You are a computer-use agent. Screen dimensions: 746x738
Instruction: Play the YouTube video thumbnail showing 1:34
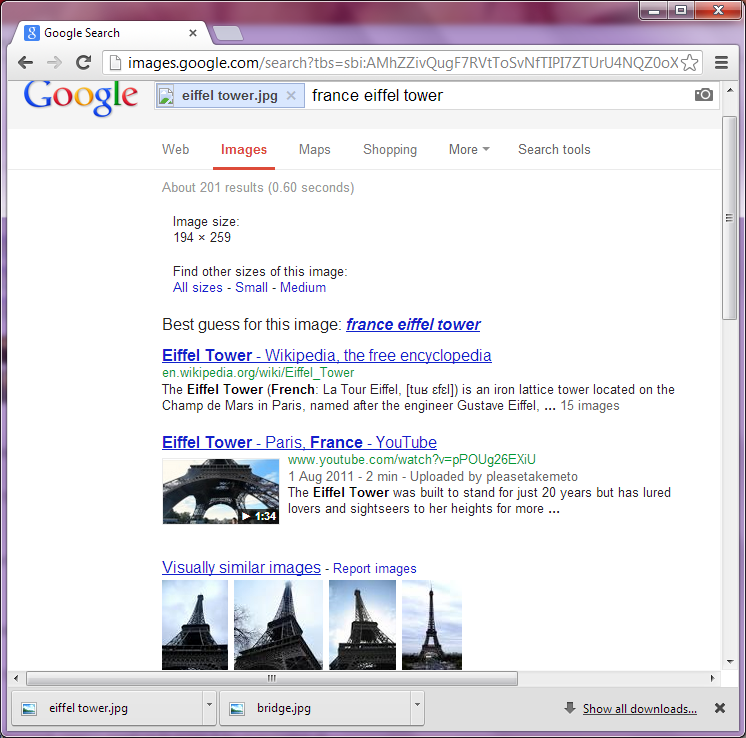[221, 492]
